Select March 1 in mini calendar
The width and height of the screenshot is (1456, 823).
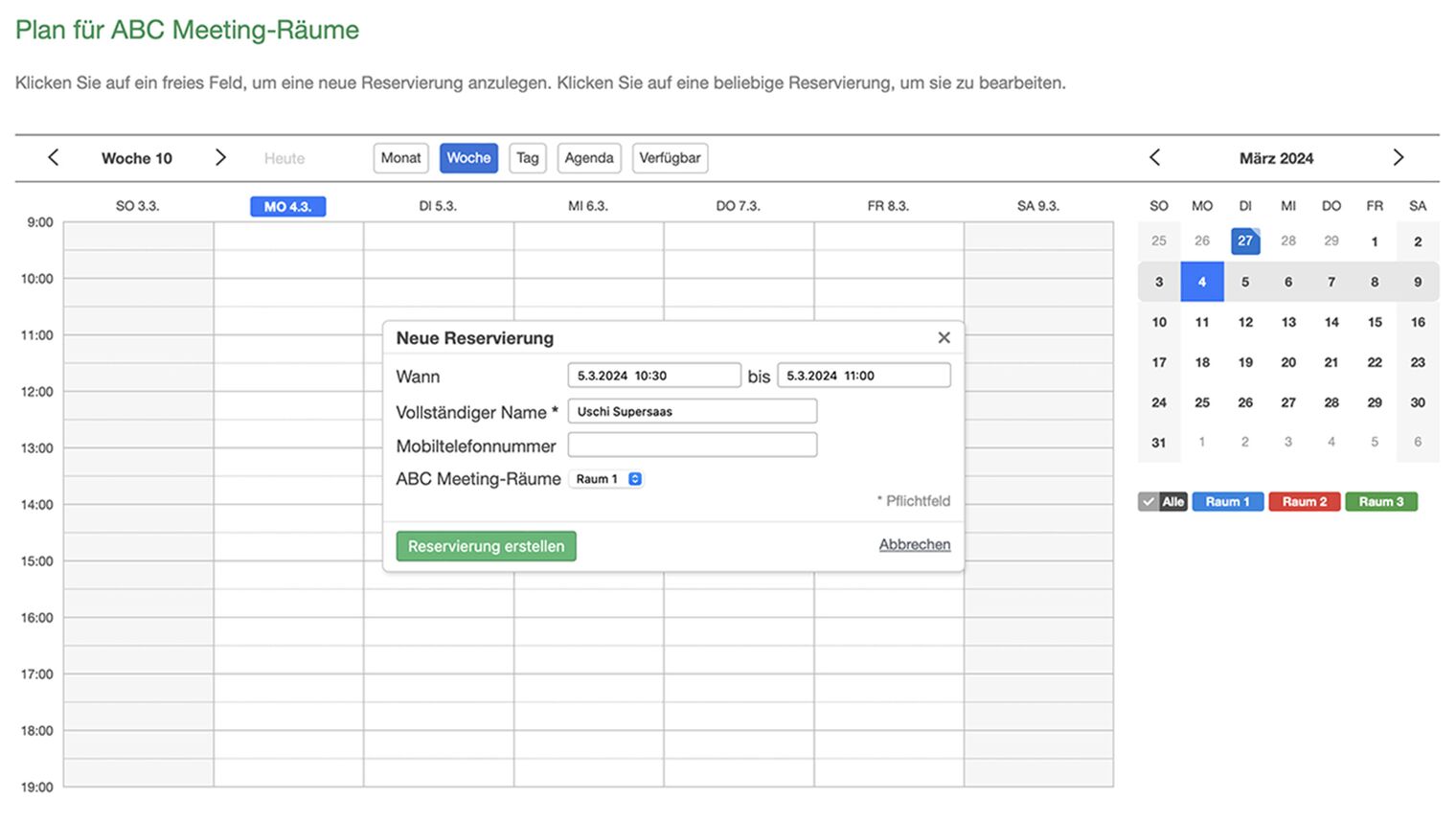pos(1375,241)
